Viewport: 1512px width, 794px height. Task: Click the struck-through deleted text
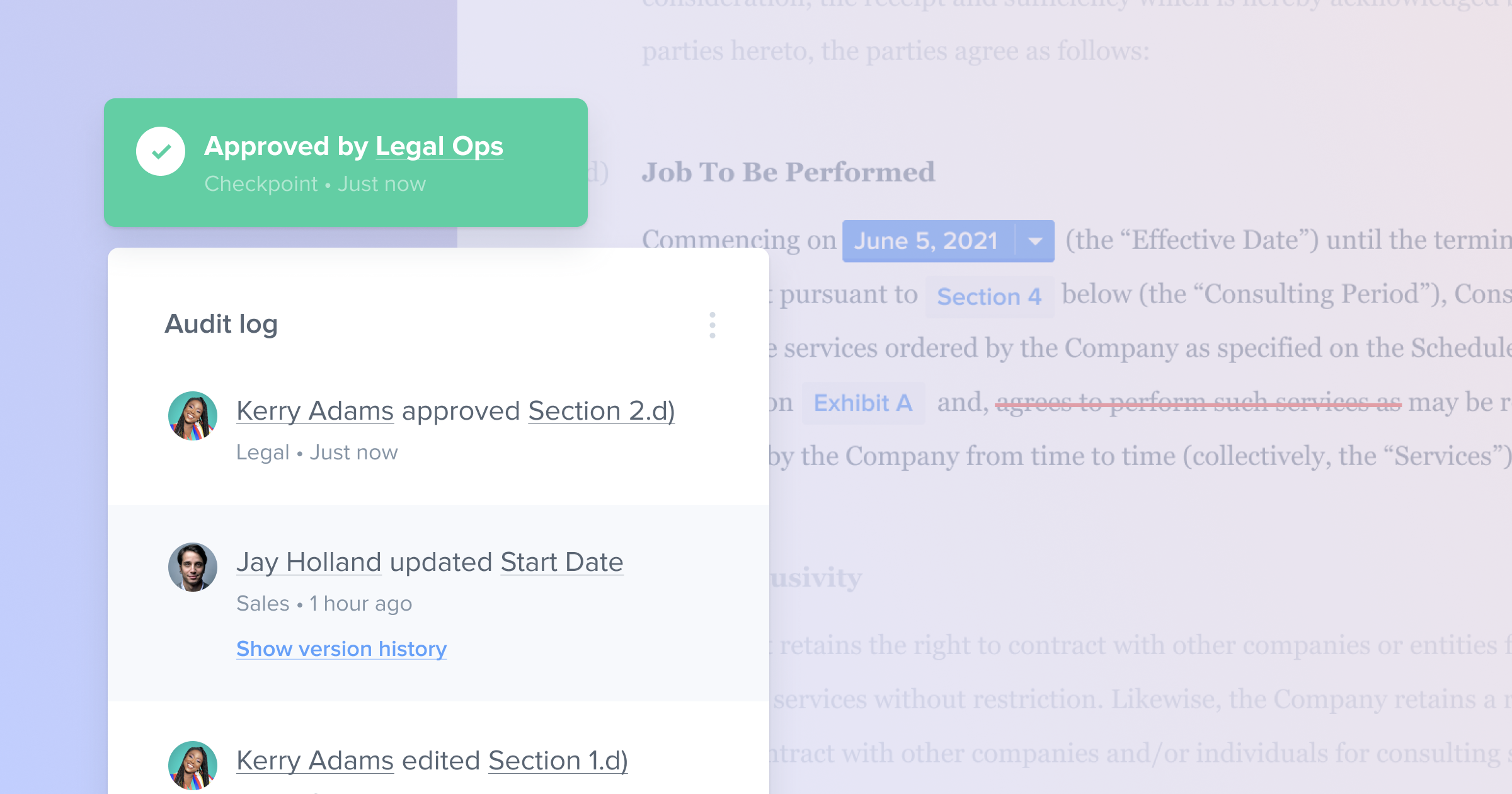tap(1198, 402)
